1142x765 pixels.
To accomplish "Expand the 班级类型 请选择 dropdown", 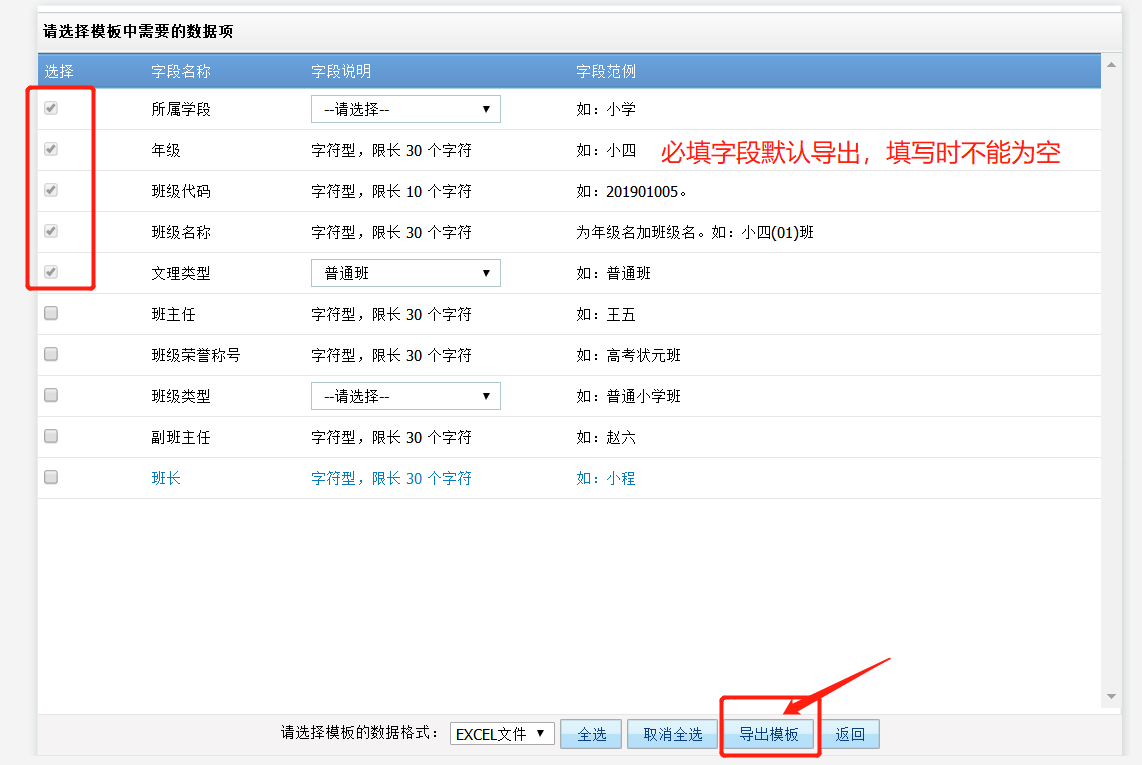I will (405, 395).
